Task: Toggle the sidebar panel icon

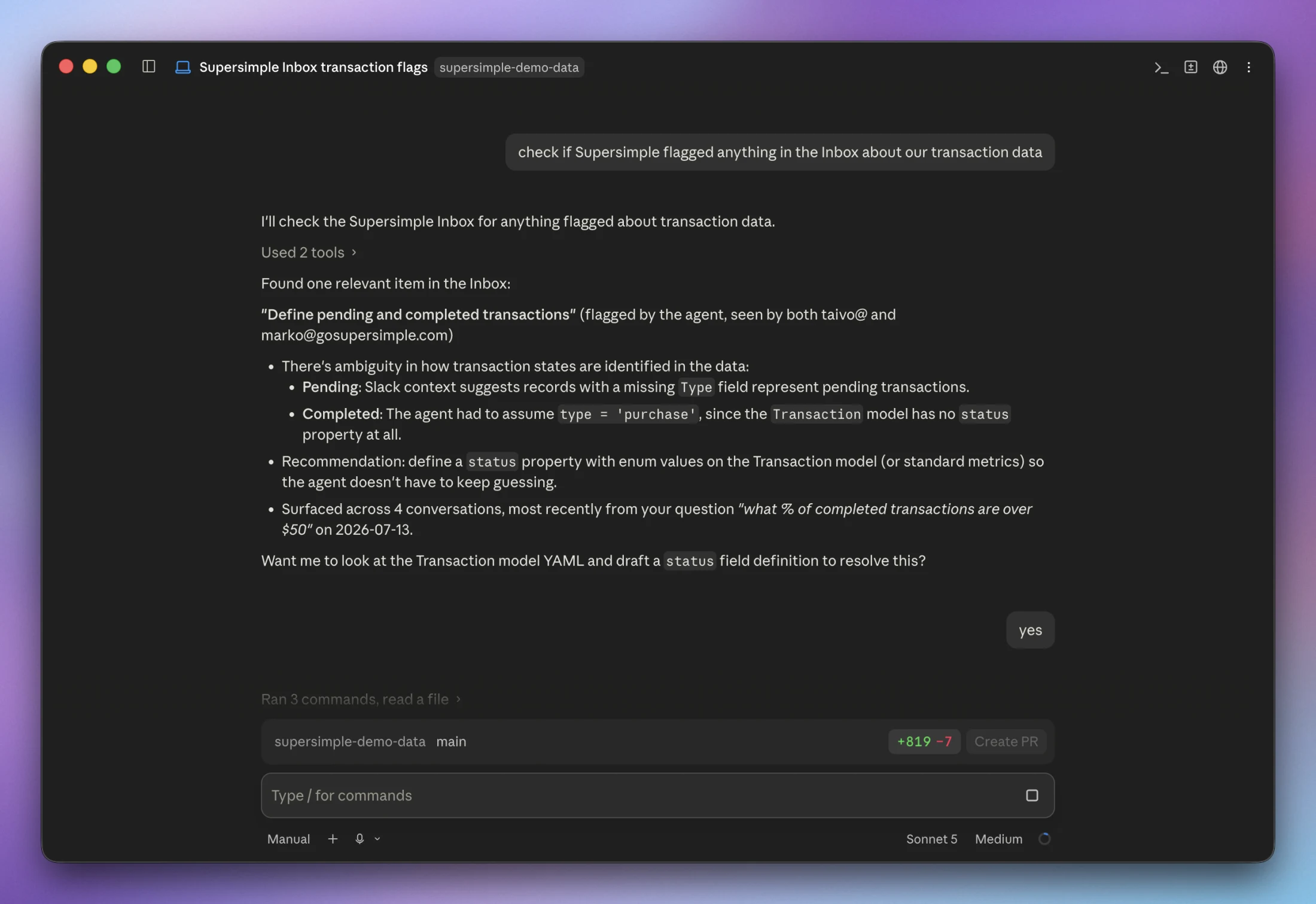Action: point(149,66)
